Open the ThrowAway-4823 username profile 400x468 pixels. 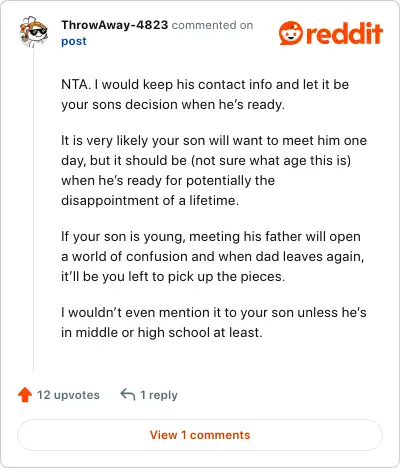click(114, 25)
